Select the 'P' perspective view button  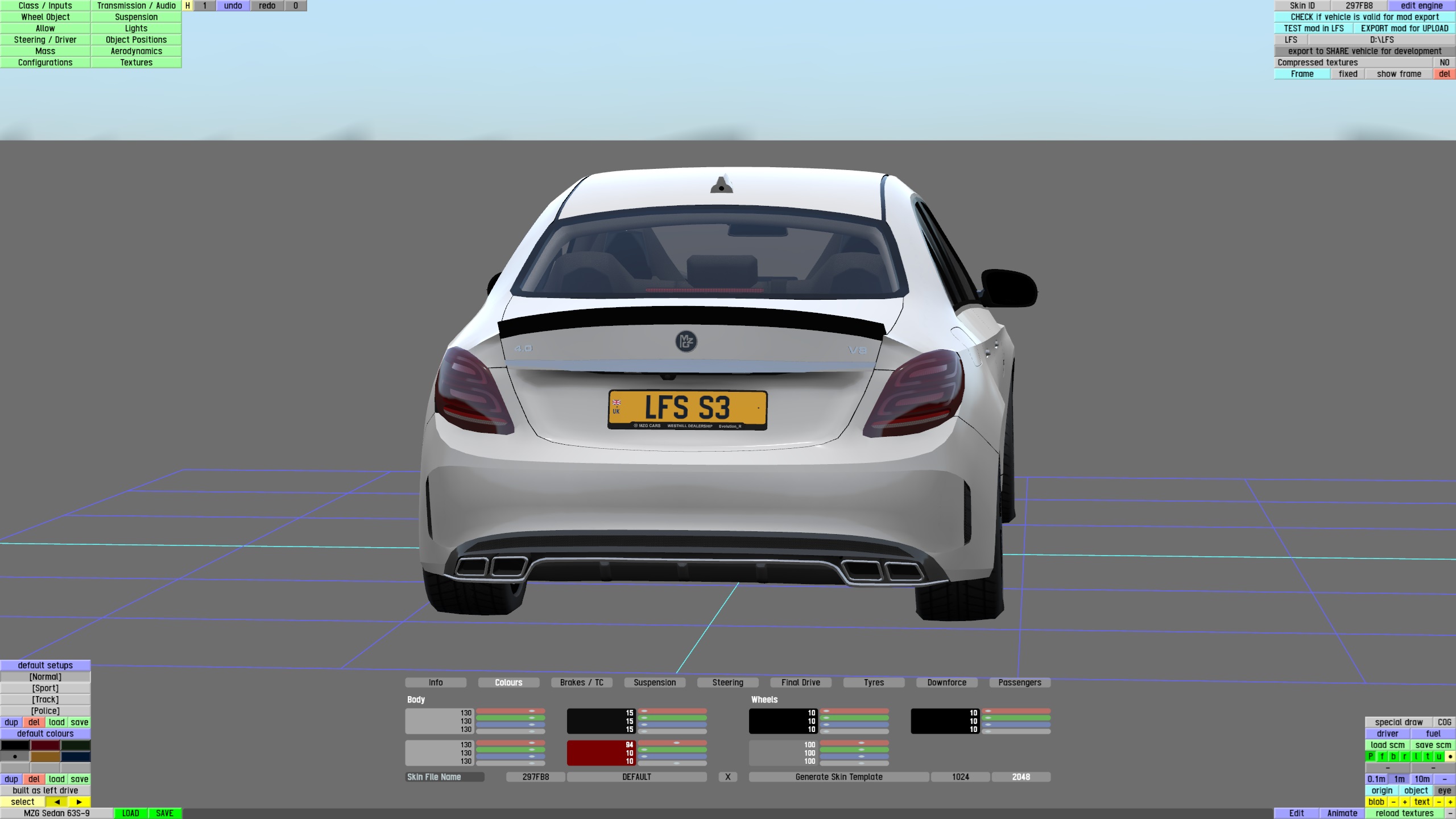click(x=1371, y=756)
